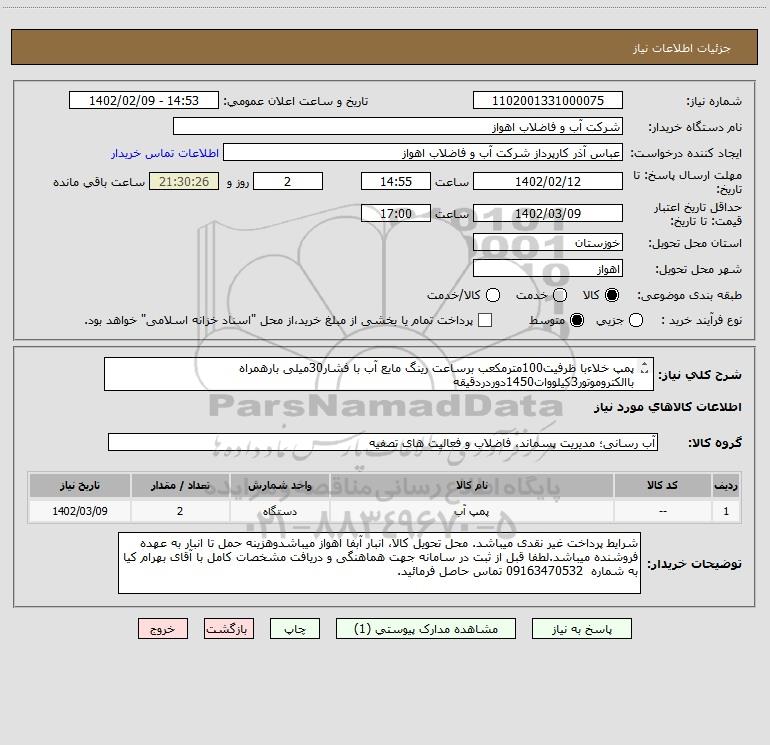The height and width of the screenshot is (745, 770).
Task: Click the شماره نیاز field 1102001331000075
Action: [548, 101]
